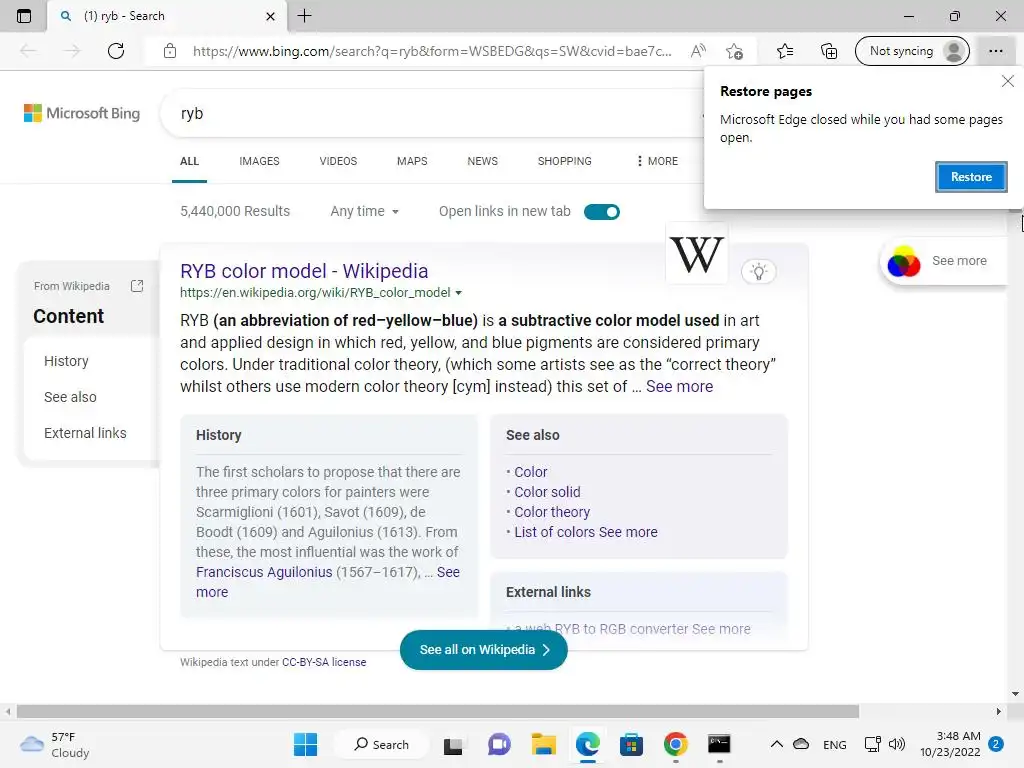Open Google Chrome from taskbar

tap(675, 744)
